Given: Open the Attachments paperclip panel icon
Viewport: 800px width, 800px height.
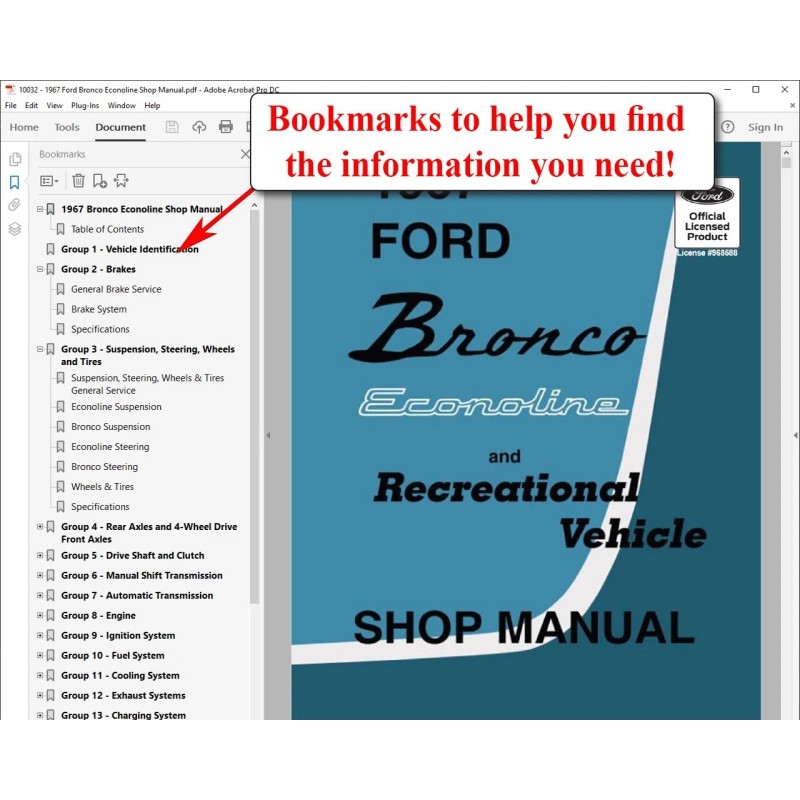Looking at the screenshot, I should coord(15,205).
